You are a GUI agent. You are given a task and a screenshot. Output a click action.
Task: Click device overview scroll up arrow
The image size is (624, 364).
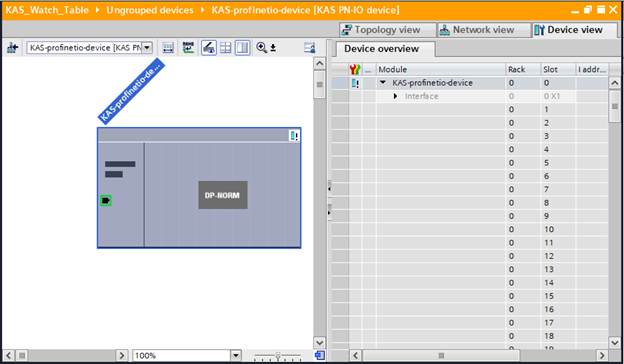(x=614, y=83)
